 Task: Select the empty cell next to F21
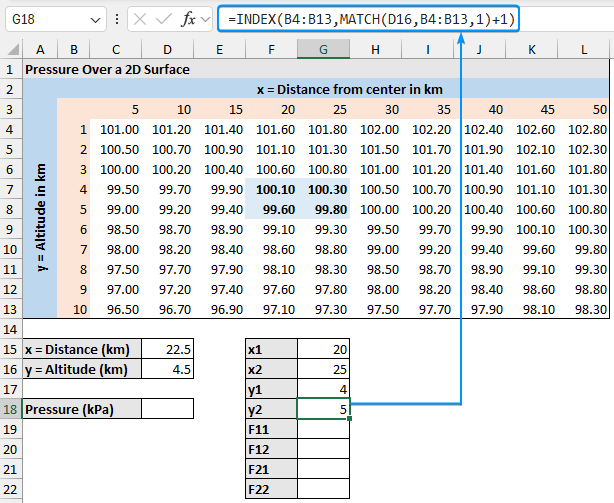[323, 469]
